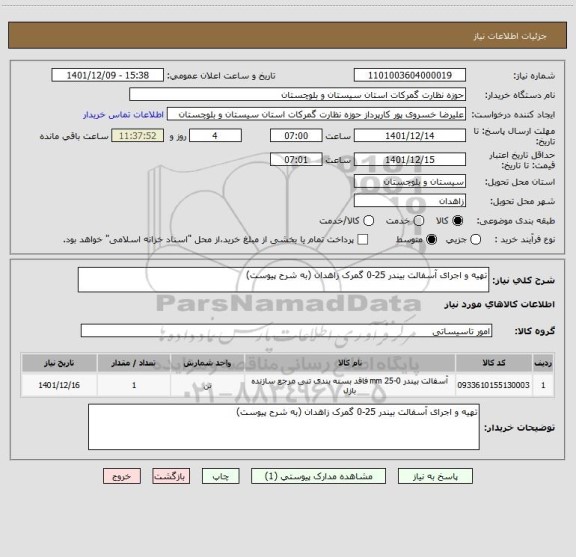Click the پاسخ به نیاز button
The height and width of the screenshot is (557, 576).
tap(435, 476)
